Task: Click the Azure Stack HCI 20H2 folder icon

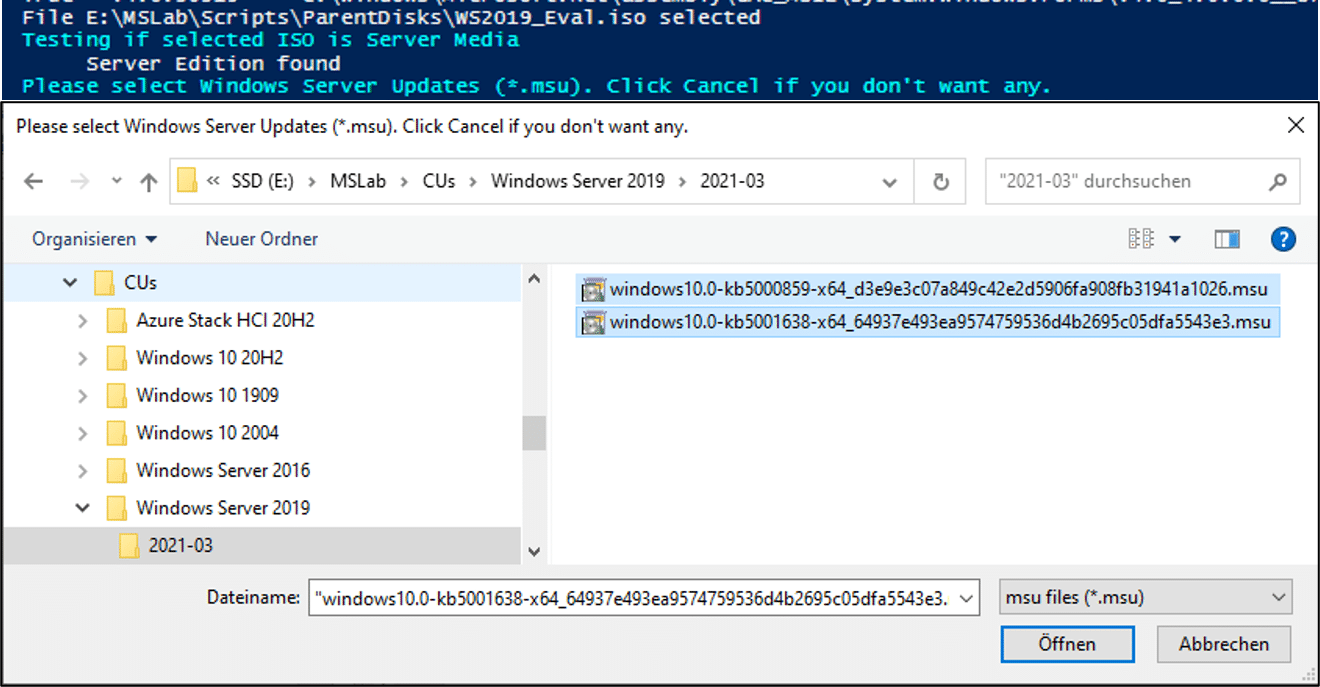Action: pos(116,321)
